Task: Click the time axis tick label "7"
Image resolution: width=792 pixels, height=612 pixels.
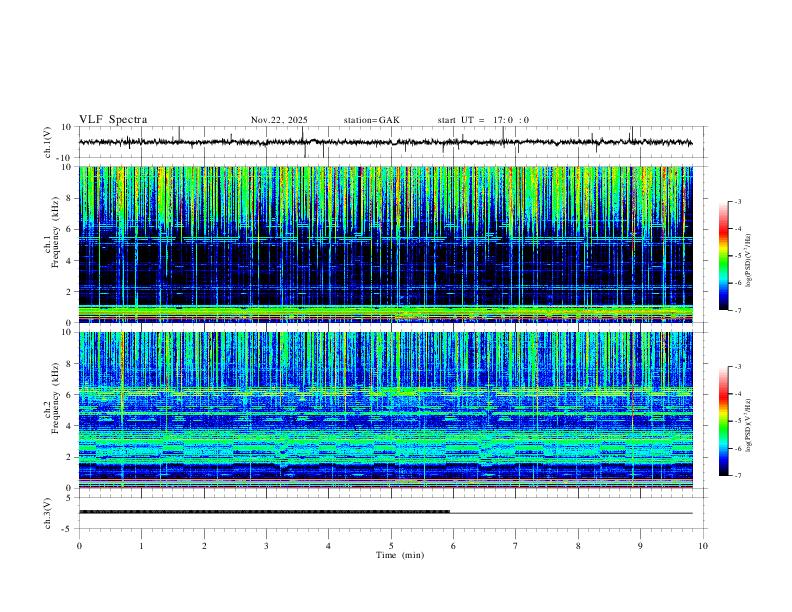Action: tap(516, 546)
